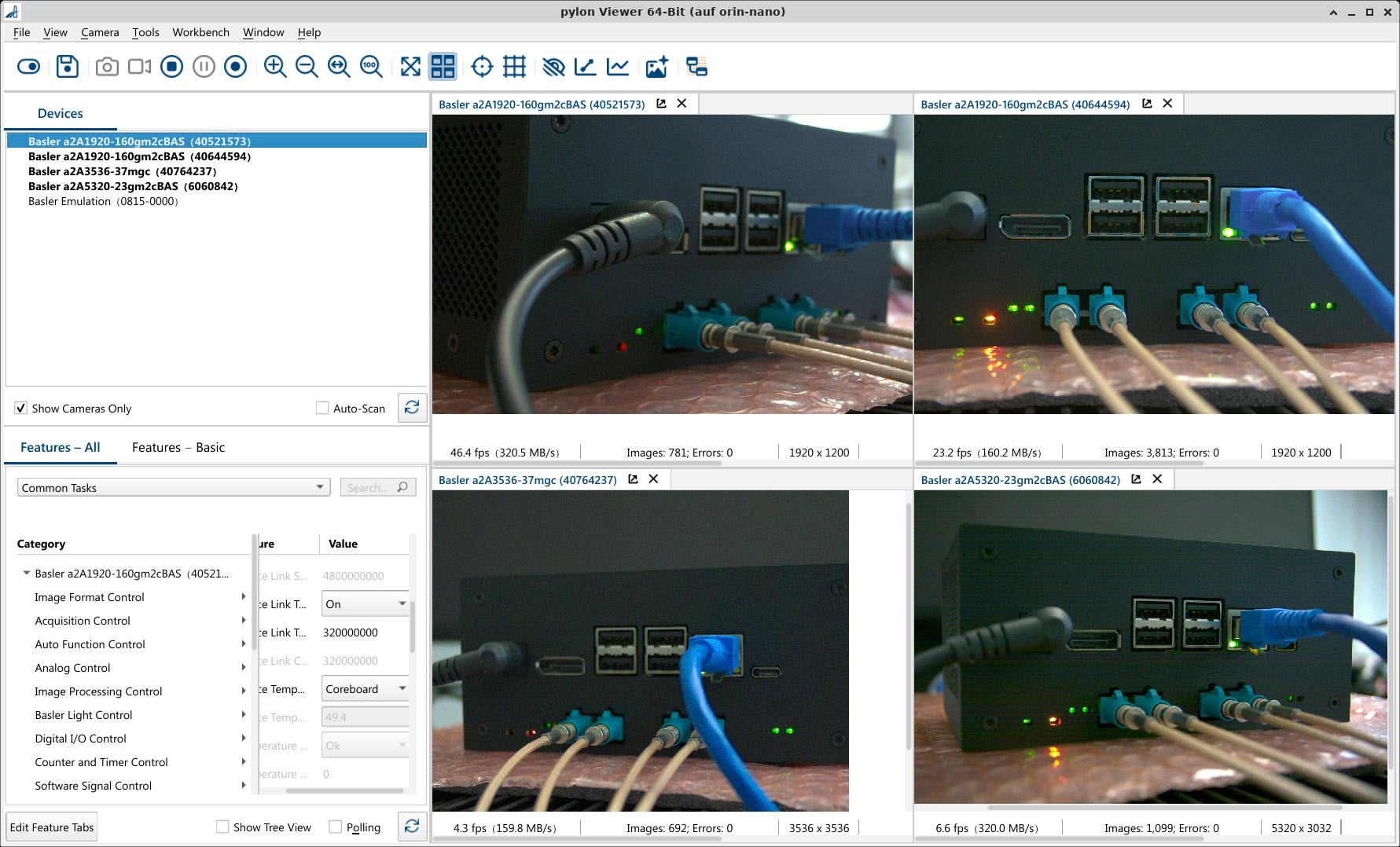Expand the Acquisition Control category

pyautogui.click(x=243, y=621)
